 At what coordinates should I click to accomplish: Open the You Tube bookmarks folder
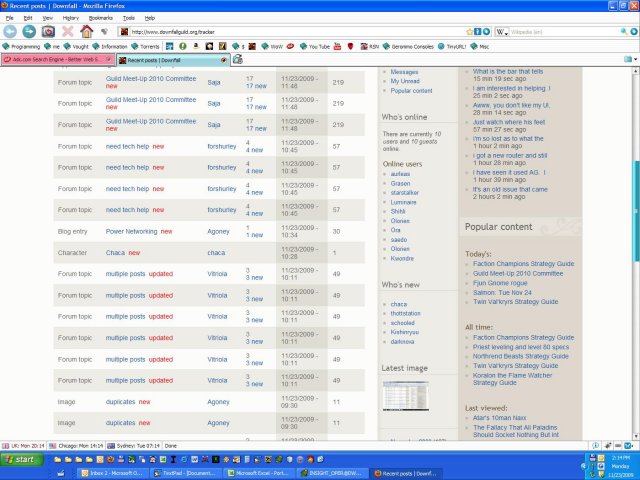click(x=315, y=47)
